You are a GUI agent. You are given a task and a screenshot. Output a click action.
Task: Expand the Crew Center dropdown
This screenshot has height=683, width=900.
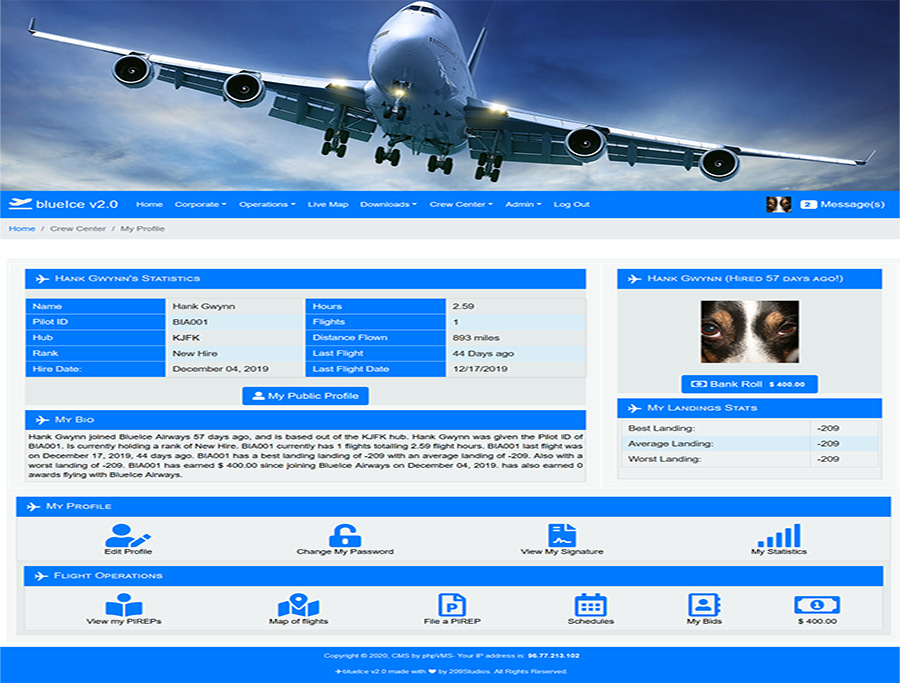[461, 204]
